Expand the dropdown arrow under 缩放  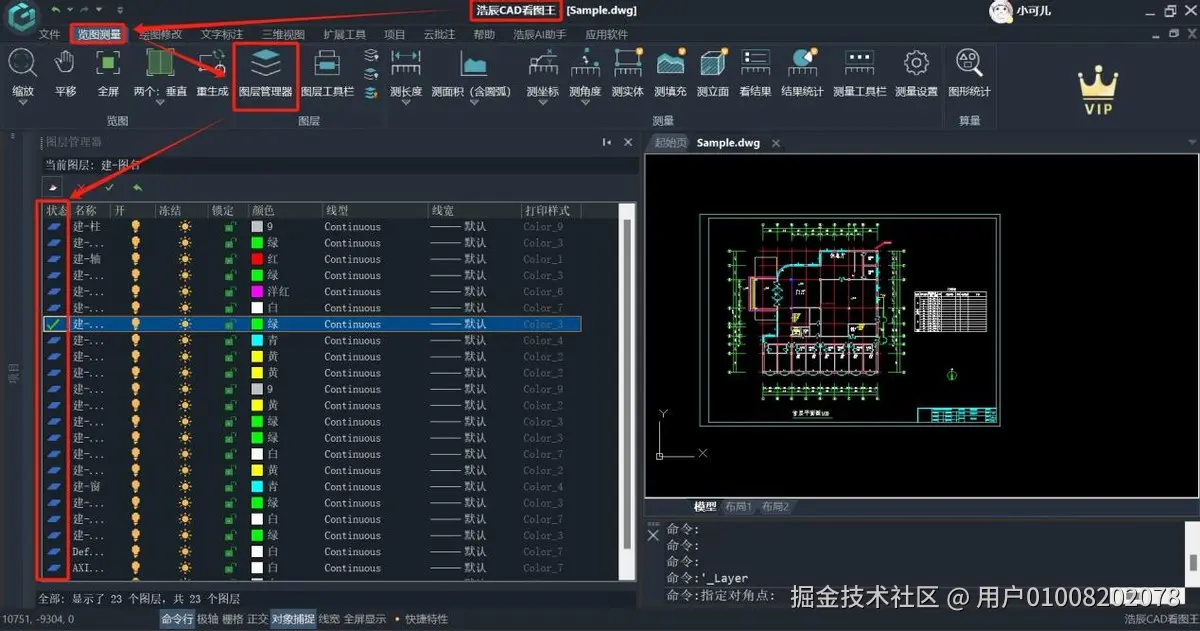coord(23,104)
